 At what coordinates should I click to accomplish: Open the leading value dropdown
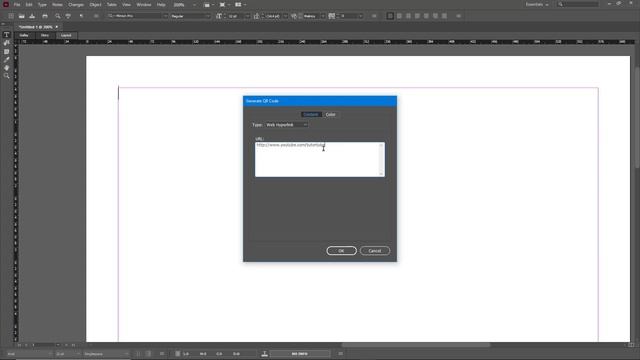click(x=285, y=16)
